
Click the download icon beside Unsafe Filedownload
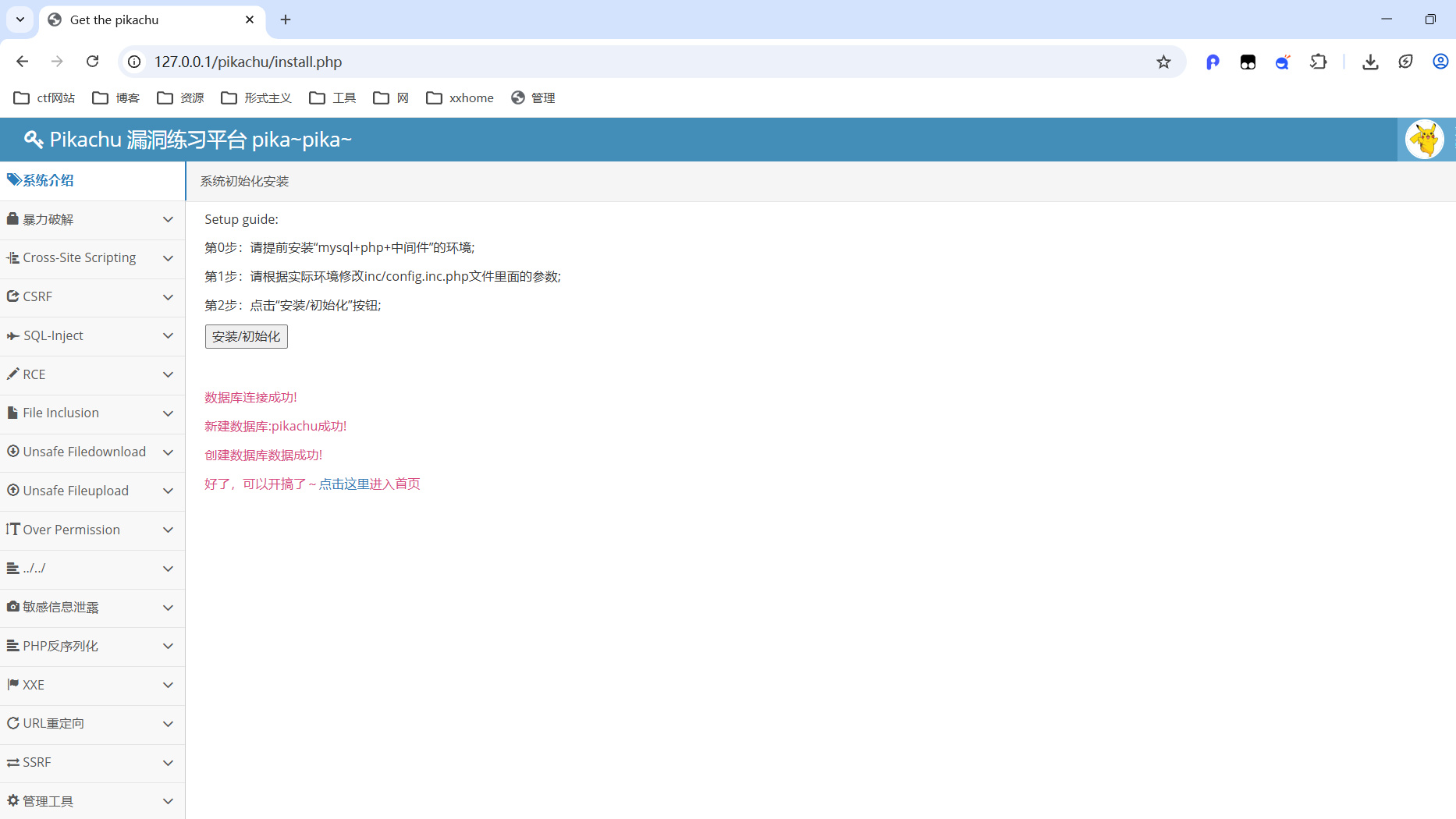click(x=13, y=451)
